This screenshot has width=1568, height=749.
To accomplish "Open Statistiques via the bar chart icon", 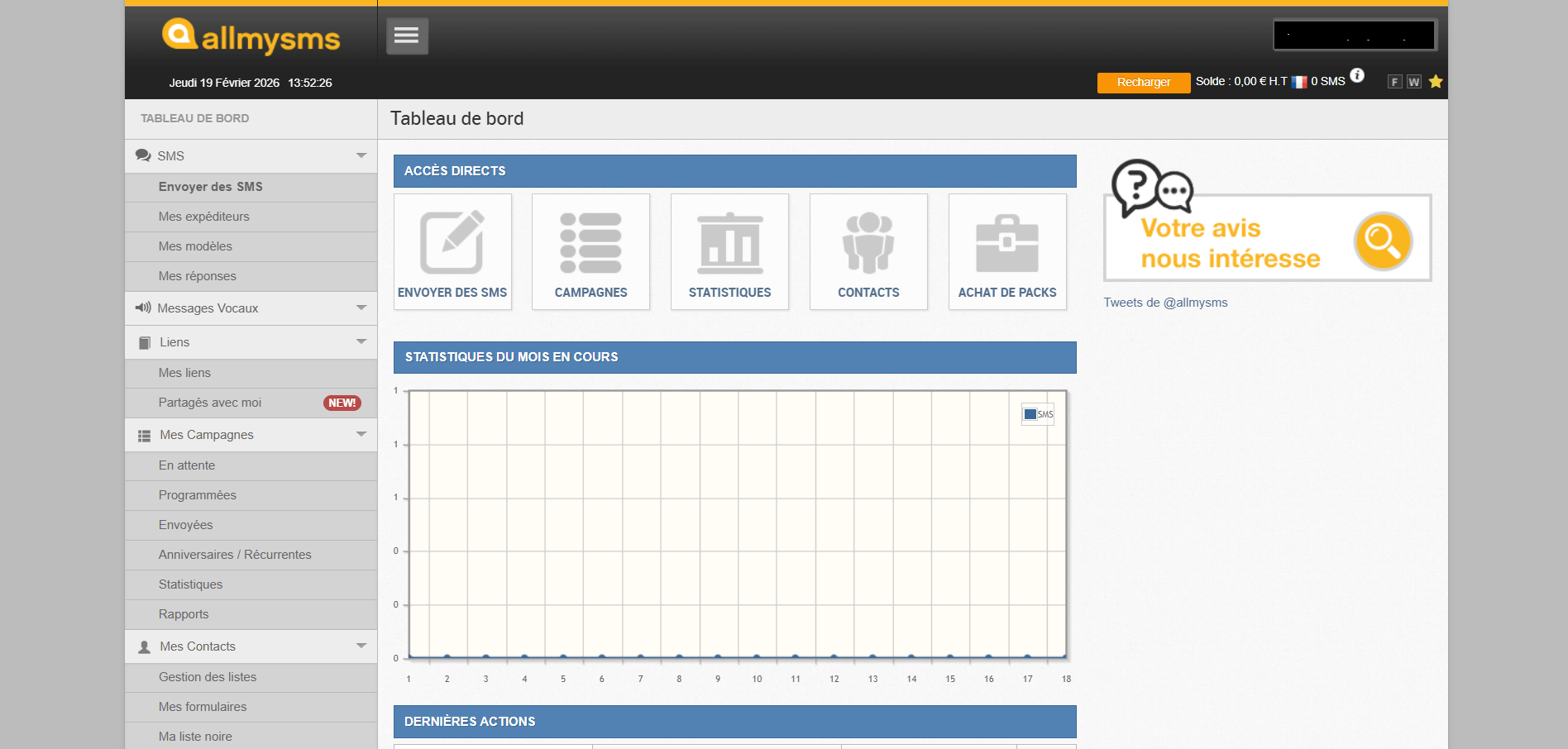I will (x=729, y=242).
